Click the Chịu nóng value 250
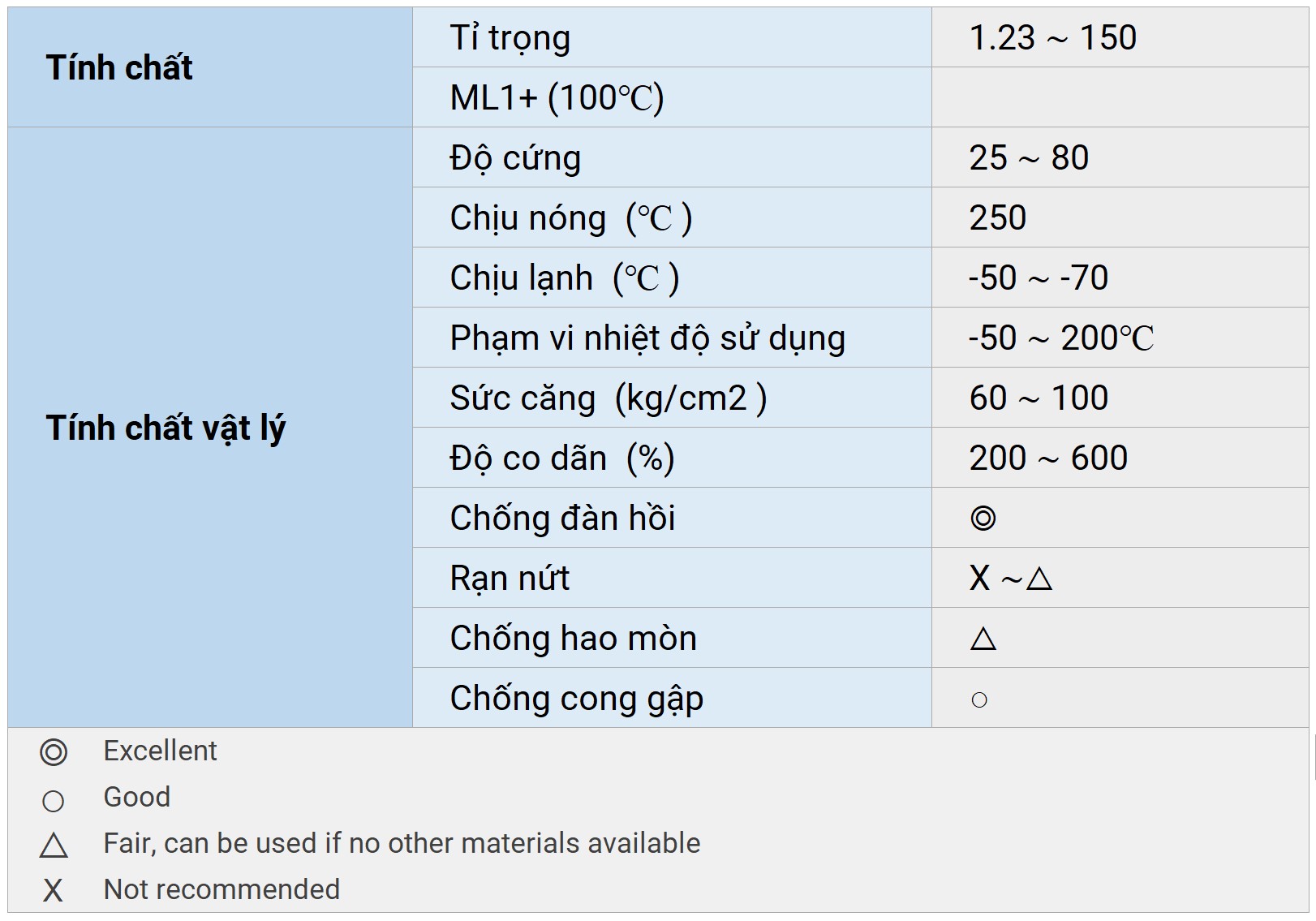This screenshot has height=921, width=1316. pyautogui.click(x=997, y=218)
